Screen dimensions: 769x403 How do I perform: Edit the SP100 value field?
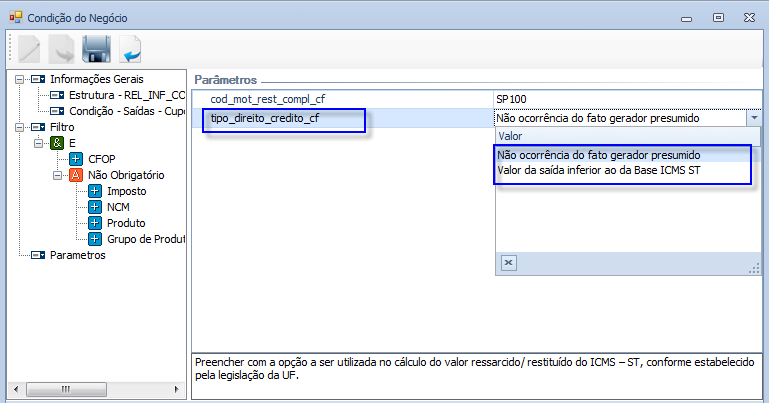[628, 99]
